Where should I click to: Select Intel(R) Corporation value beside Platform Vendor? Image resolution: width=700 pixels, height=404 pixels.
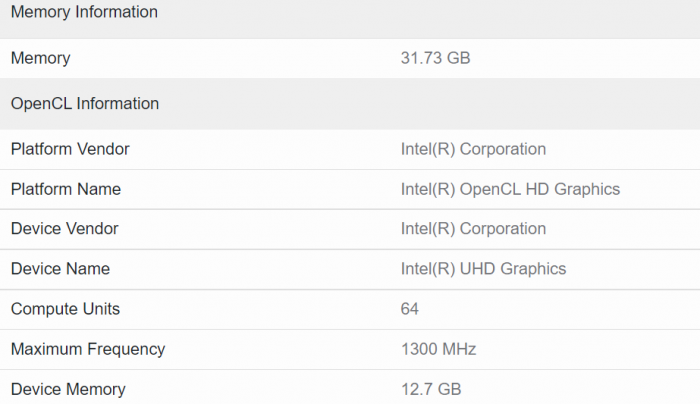pyautogui.click(x=473, y=149)
